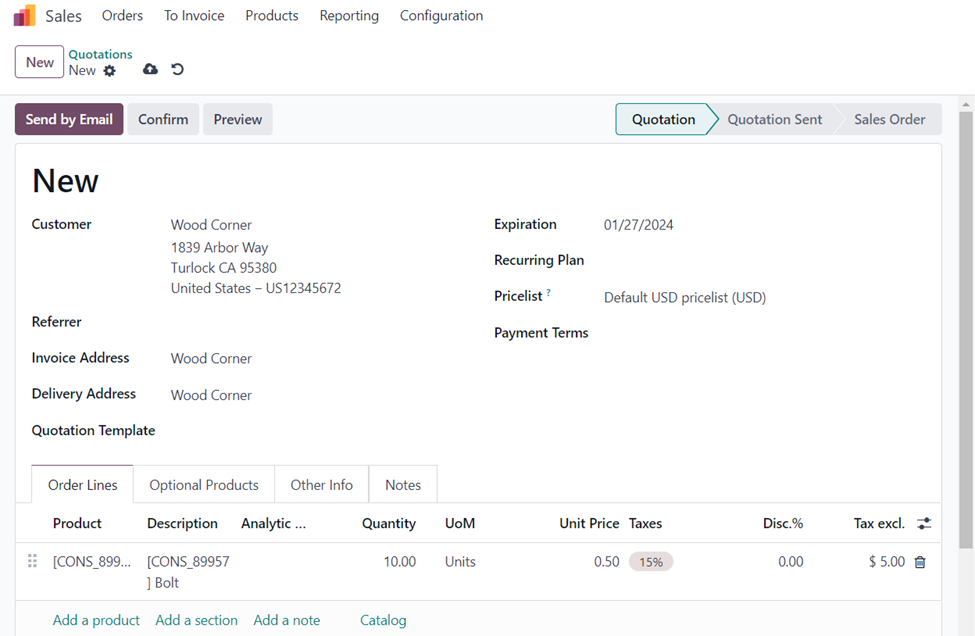
Task: Open the gear actions menu next to New
Action: [110, 71]
